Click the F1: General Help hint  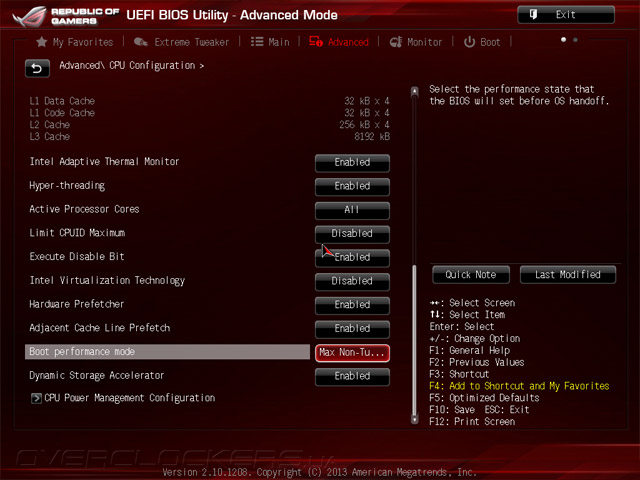(x=469, y=351)
